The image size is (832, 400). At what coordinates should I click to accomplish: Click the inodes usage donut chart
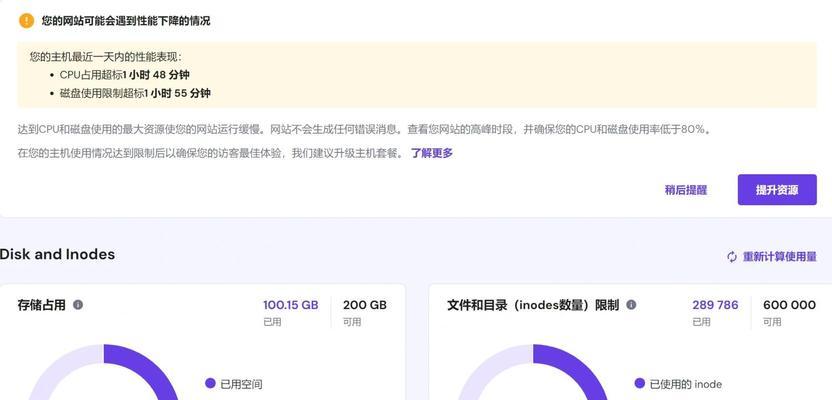[533, 372]
